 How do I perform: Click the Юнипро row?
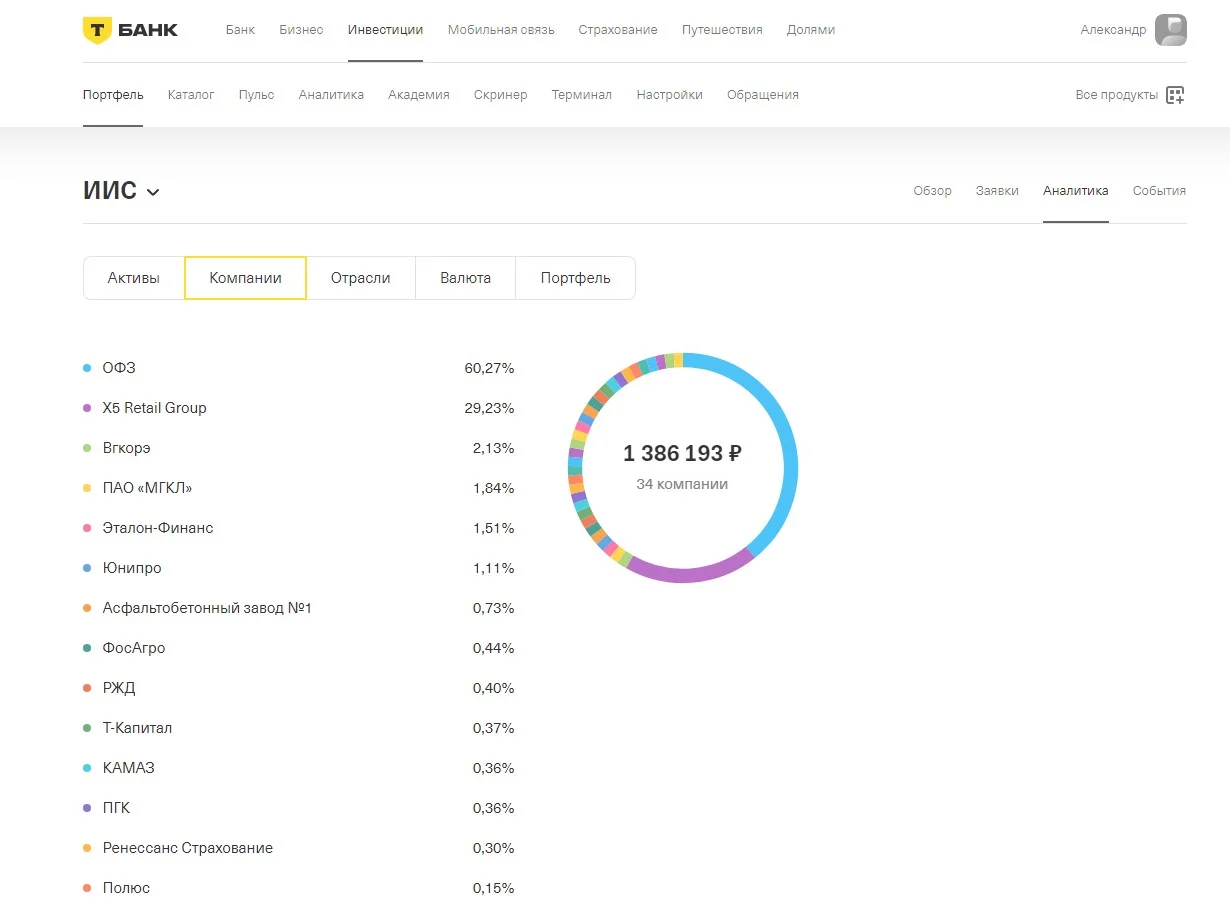[x=298, y=568]
